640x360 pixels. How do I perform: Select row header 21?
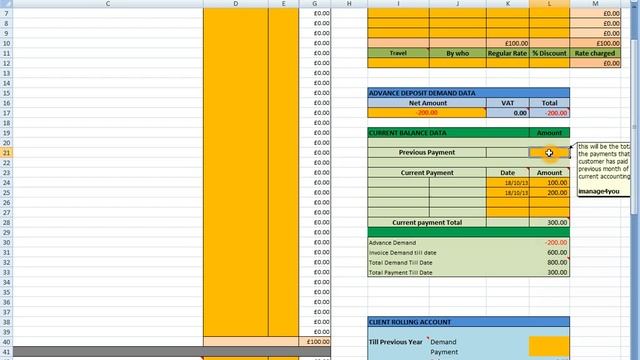6,153
